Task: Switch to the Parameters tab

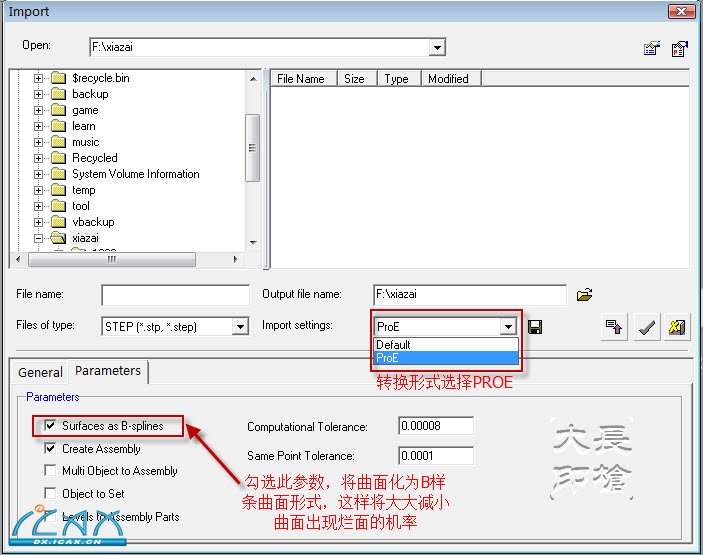Action: [x=108, y=371]
